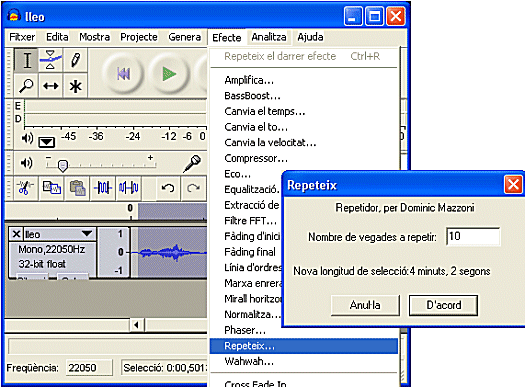525x387 pixels.
Task: Click the lleo waveform in the track
Action: click(x=172, y=252)
